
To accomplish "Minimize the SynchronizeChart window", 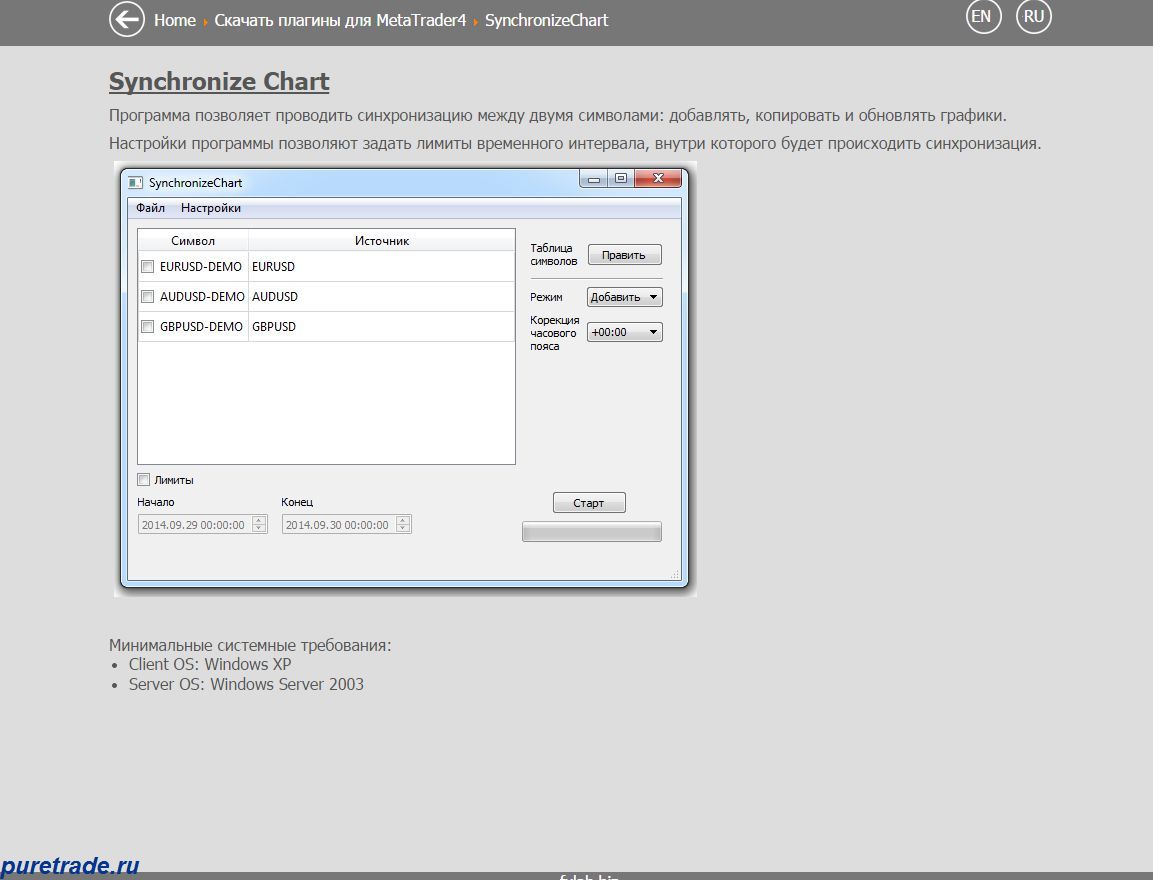I will [593, 179].
